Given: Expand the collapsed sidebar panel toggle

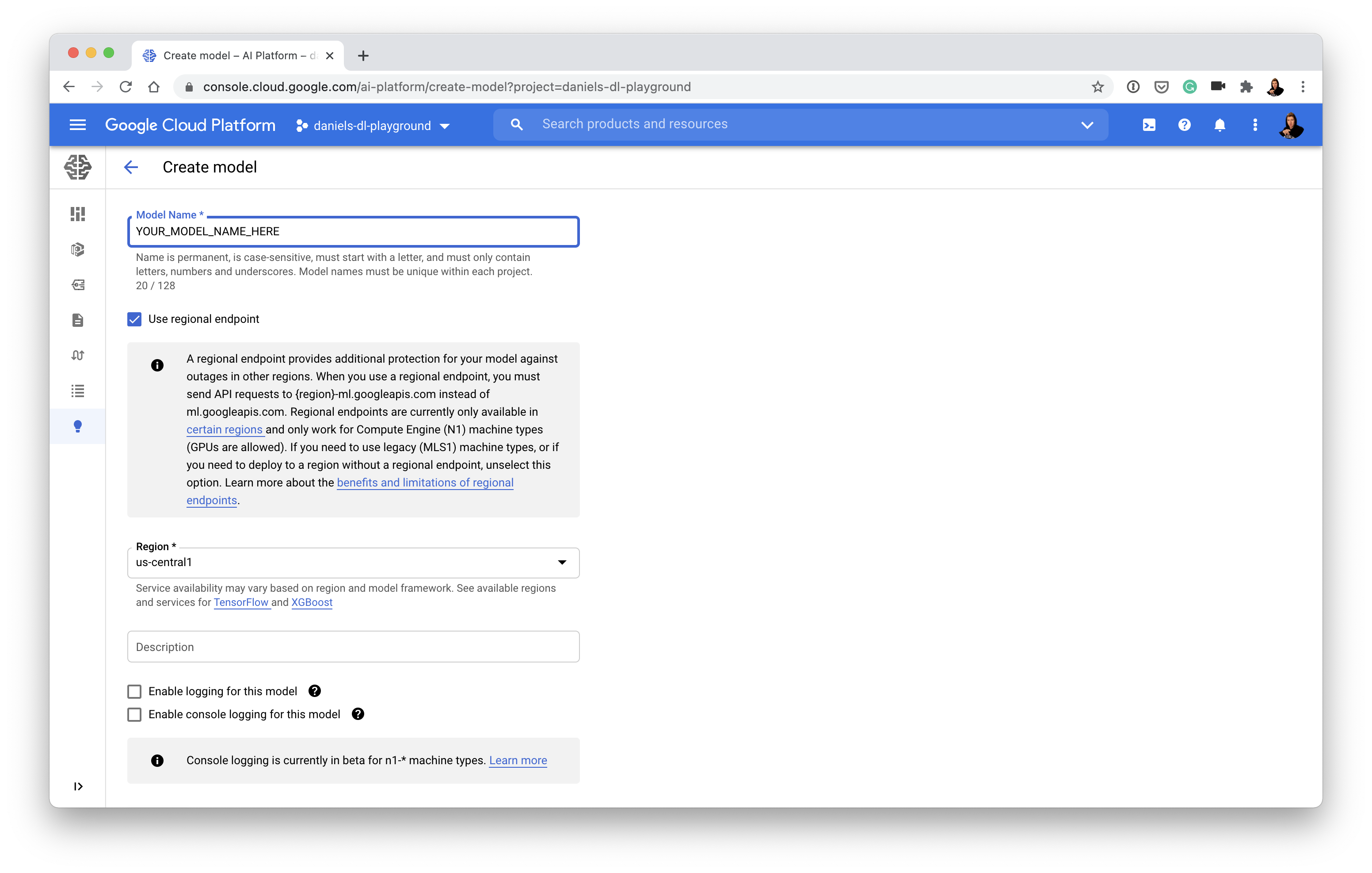Looking at the screenshot, I should click(x=78, y=786).
